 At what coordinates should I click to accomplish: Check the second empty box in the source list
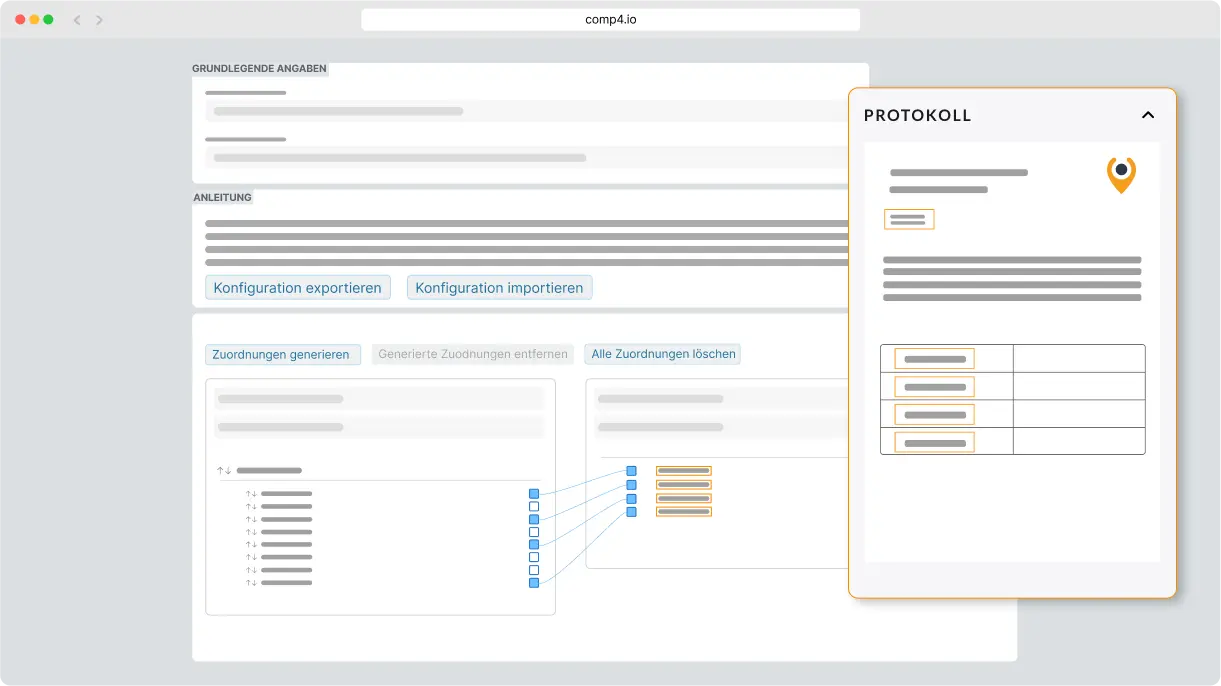pos(534,532)
